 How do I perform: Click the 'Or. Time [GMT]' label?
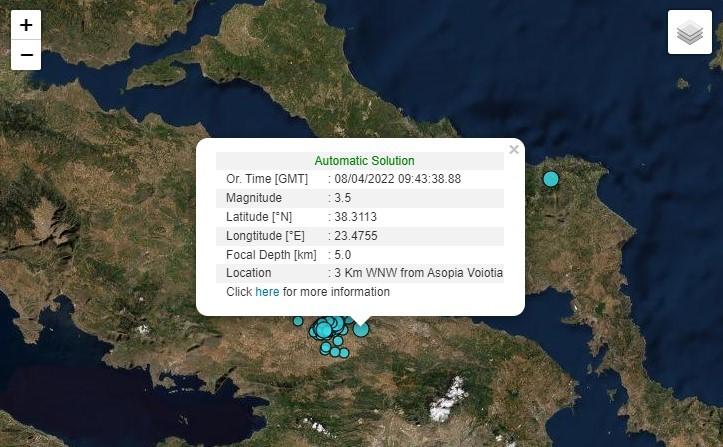[267, 179]
